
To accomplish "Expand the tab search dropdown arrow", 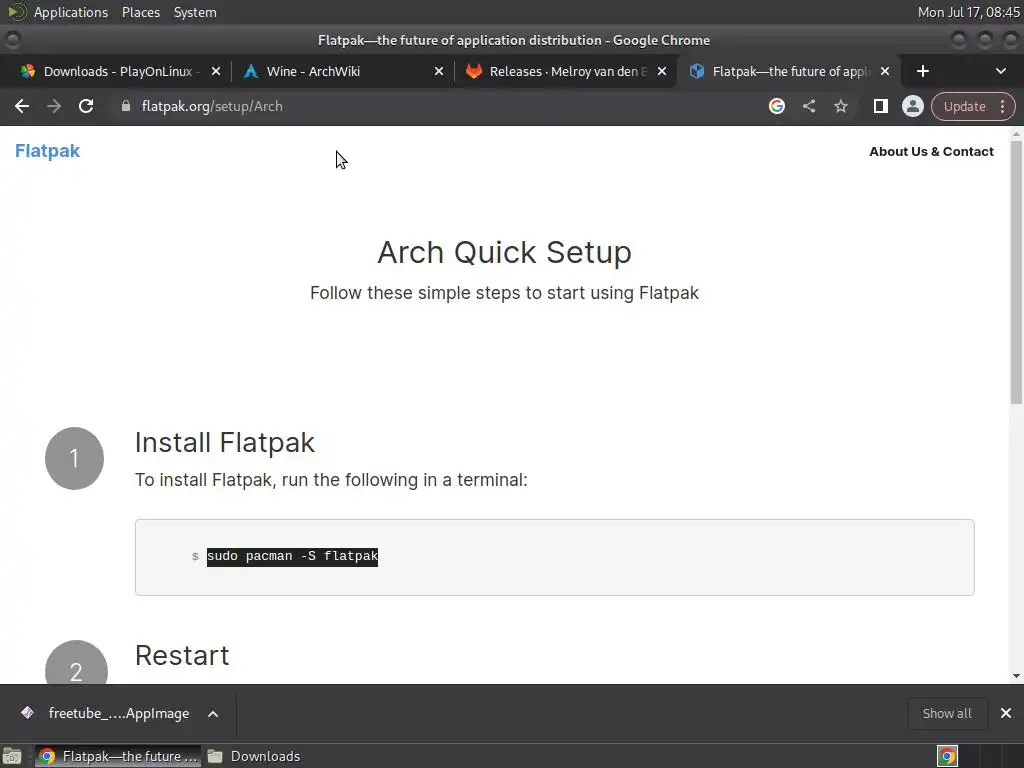I will click(x=1000, y=71).
